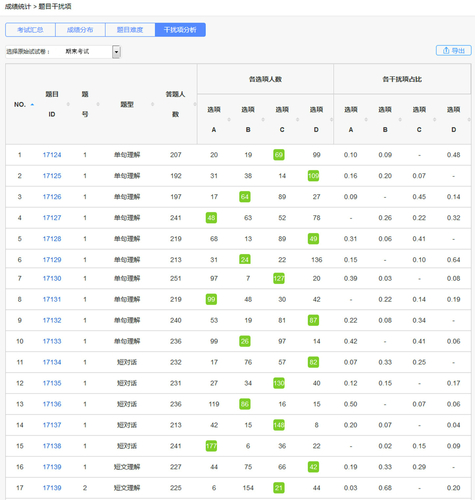
Task: Open the 17139 link in row 16
Action: (x=52, y=467)
